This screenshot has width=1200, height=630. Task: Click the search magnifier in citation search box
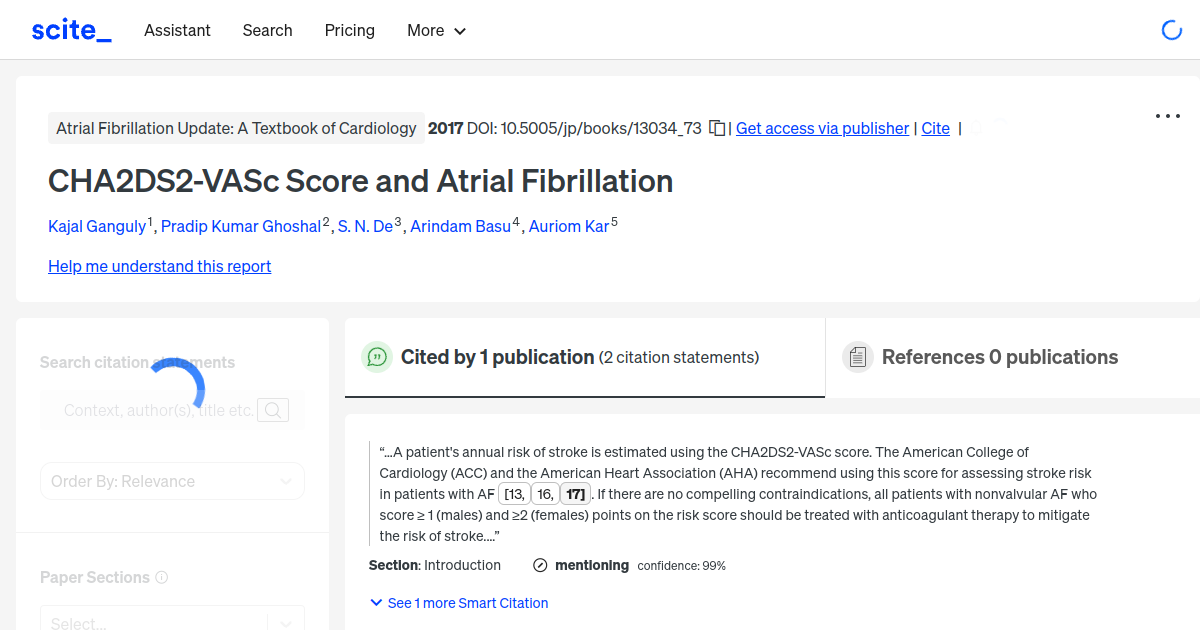click(273, 410)
